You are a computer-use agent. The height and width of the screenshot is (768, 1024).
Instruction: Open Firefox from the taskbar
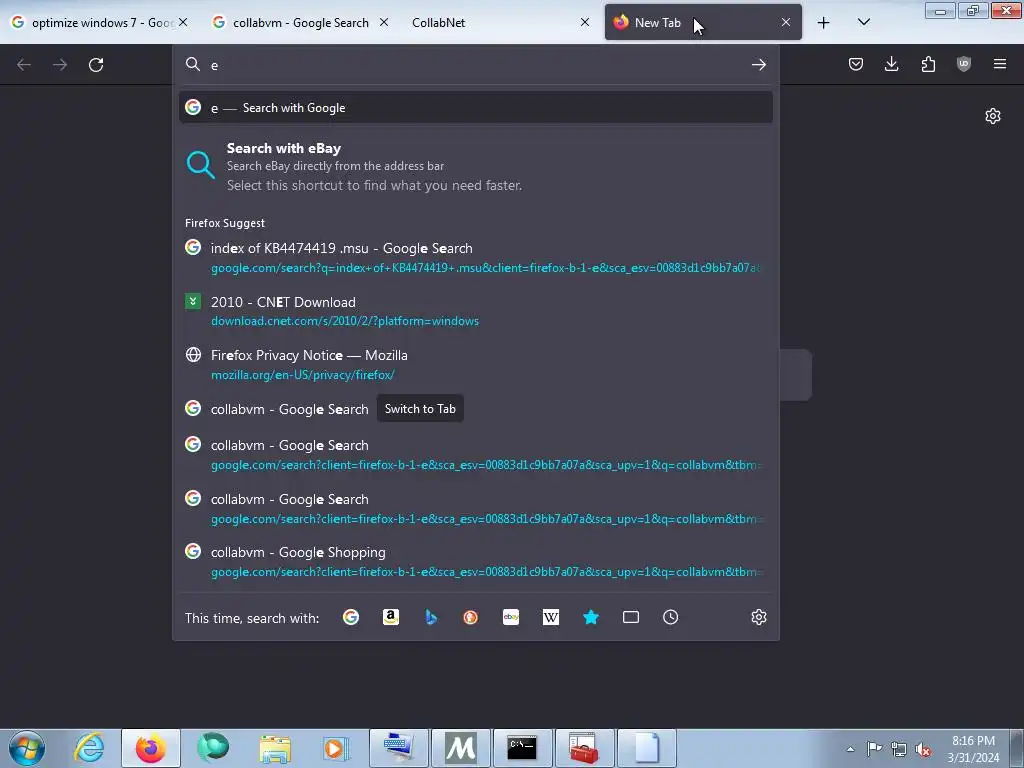pos(150,748)
